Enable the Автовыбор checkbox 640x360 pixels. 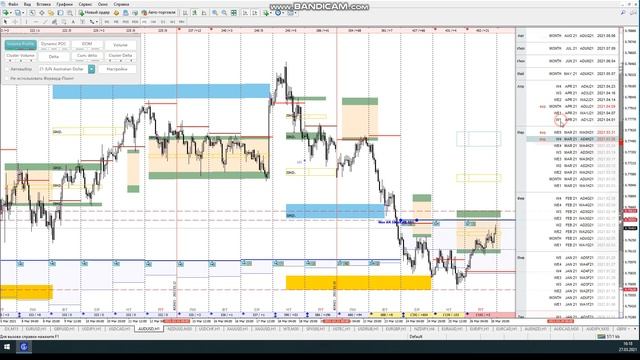coord(7,69)
